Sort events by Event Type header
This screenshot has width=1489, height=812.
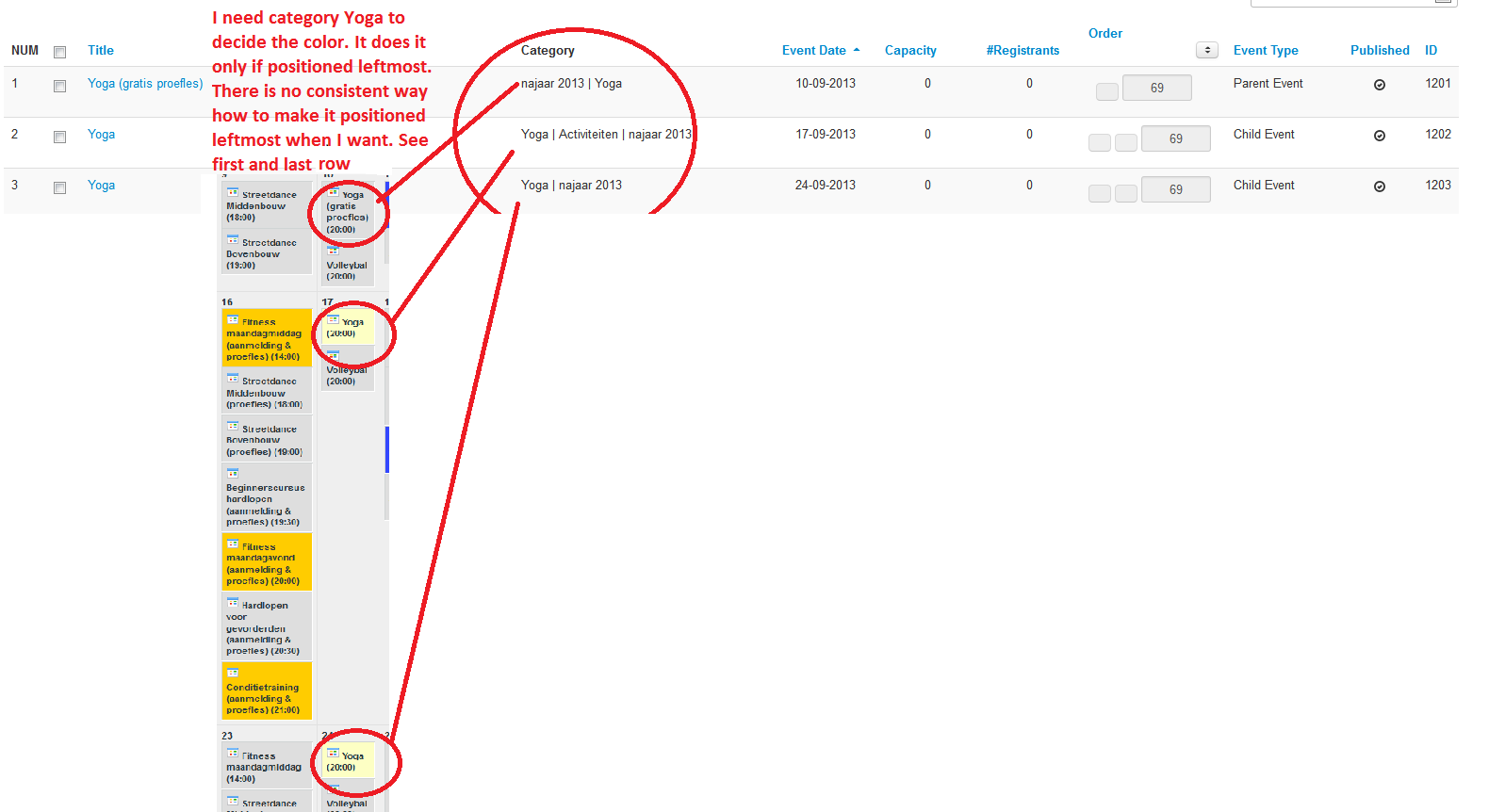(1265, 51)
